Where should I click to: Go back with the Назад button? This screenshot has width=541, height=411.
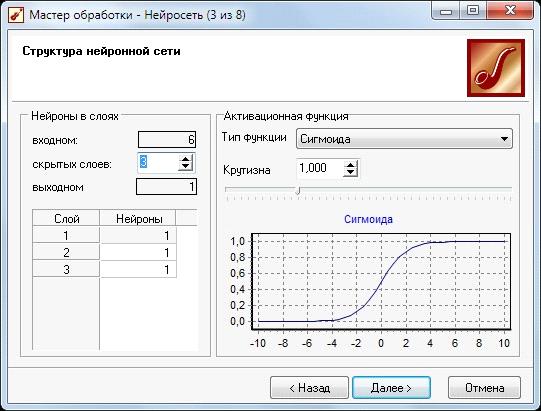(309, 388)
